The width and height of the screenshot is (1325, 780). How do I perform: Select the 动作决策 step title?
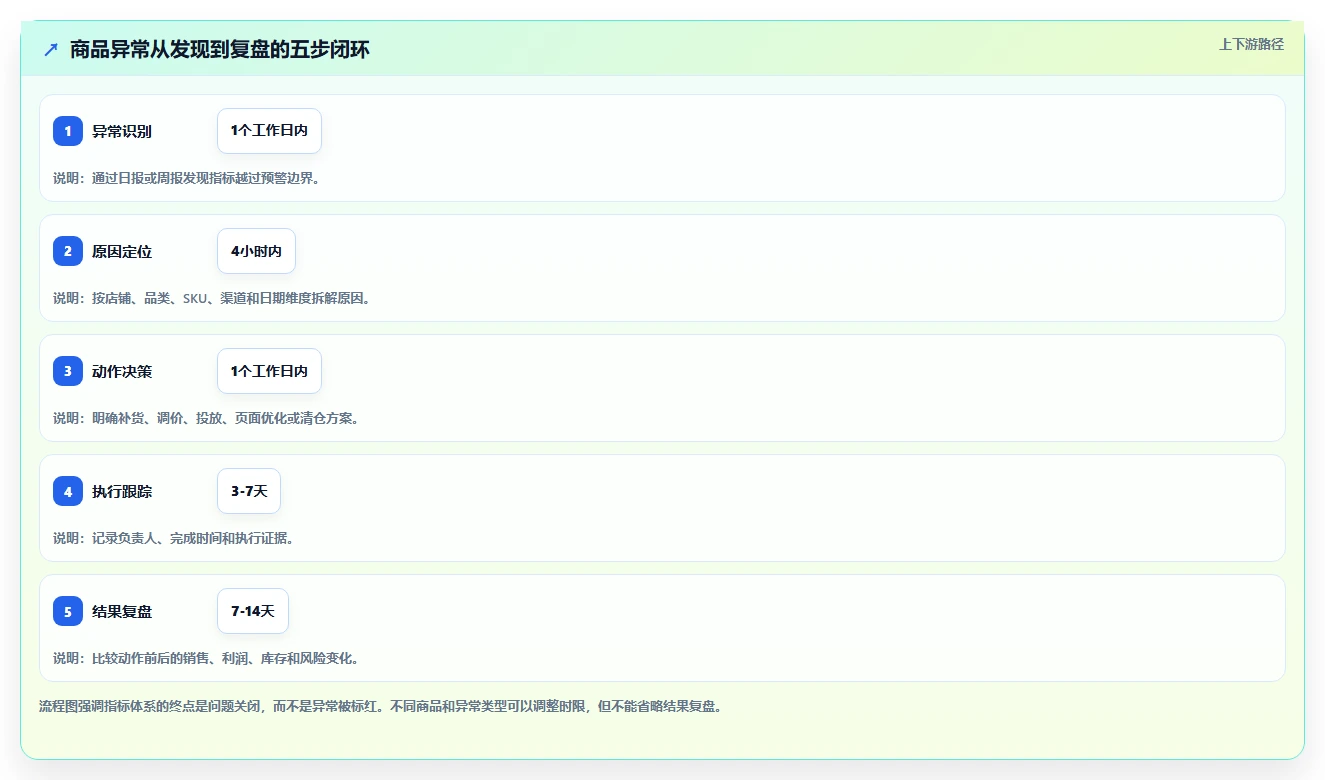coord(122,371)
